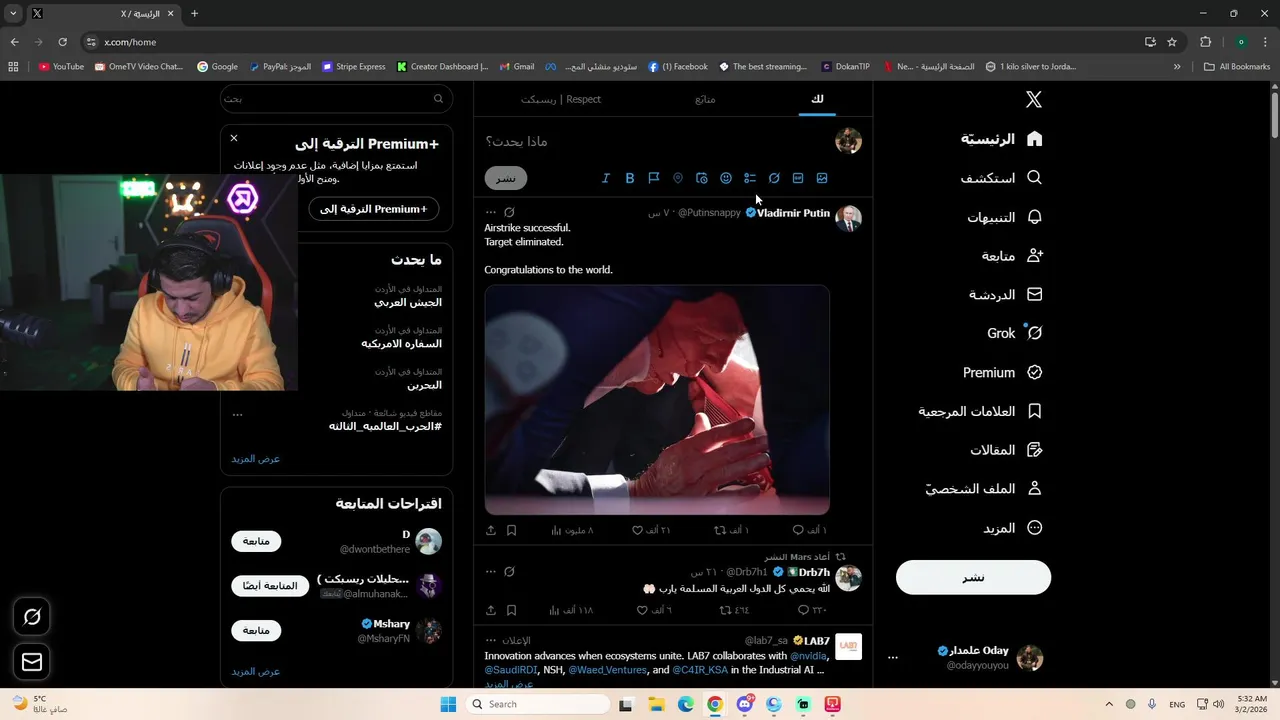Open التنبيهات notifications in the sidebar
The width and height of the screenshot is (1280, 720).
(1005, 217)
